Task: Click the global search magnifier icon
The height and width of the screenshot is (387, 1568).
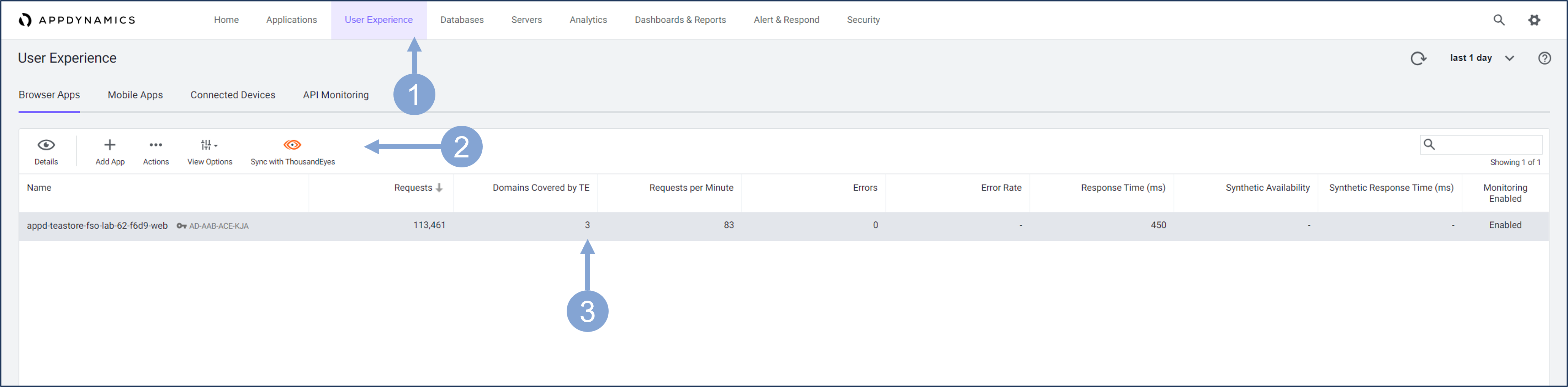Action: (1499, 20)
